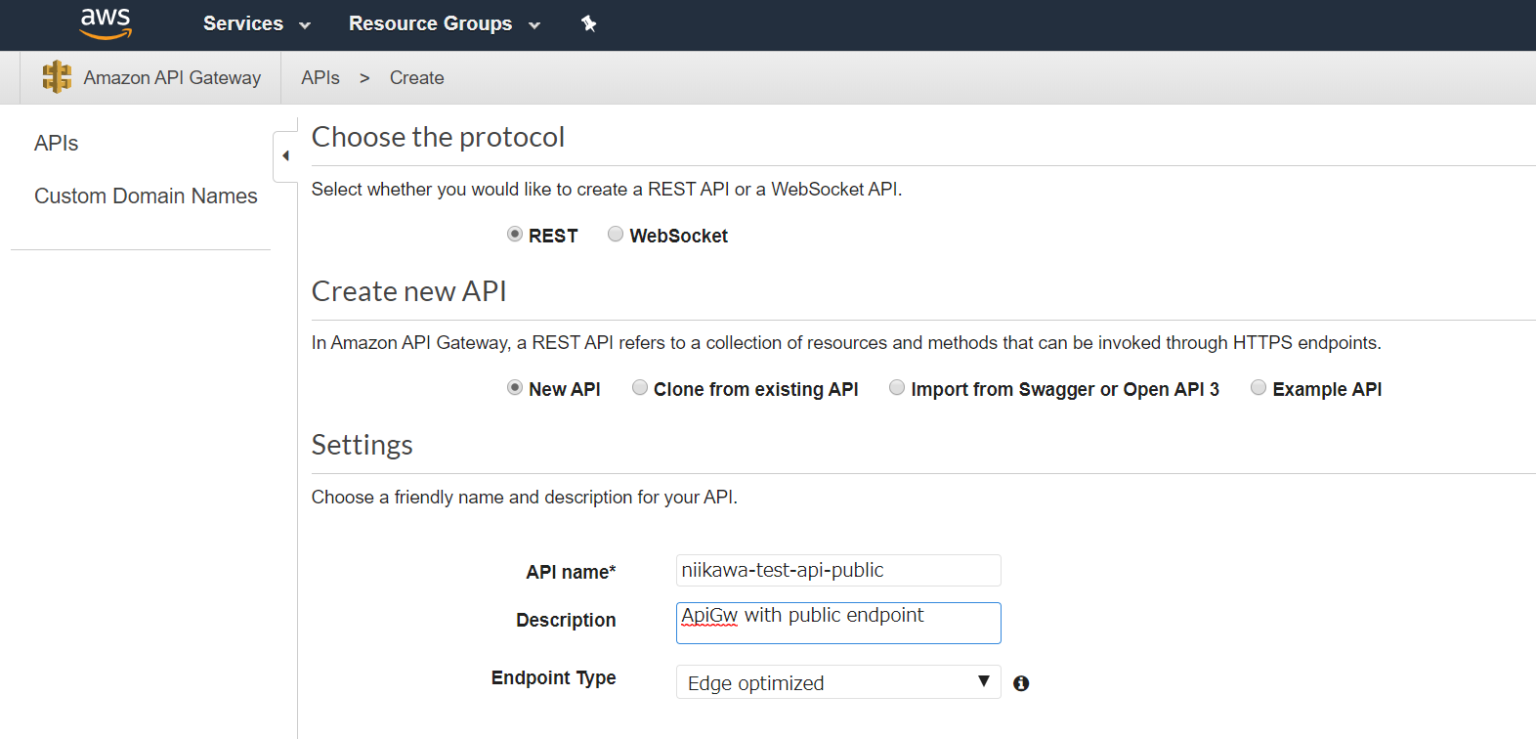Click the info icon beside Endpoint Type
Screen dimensions: 1536x739
pos(1020,682)
